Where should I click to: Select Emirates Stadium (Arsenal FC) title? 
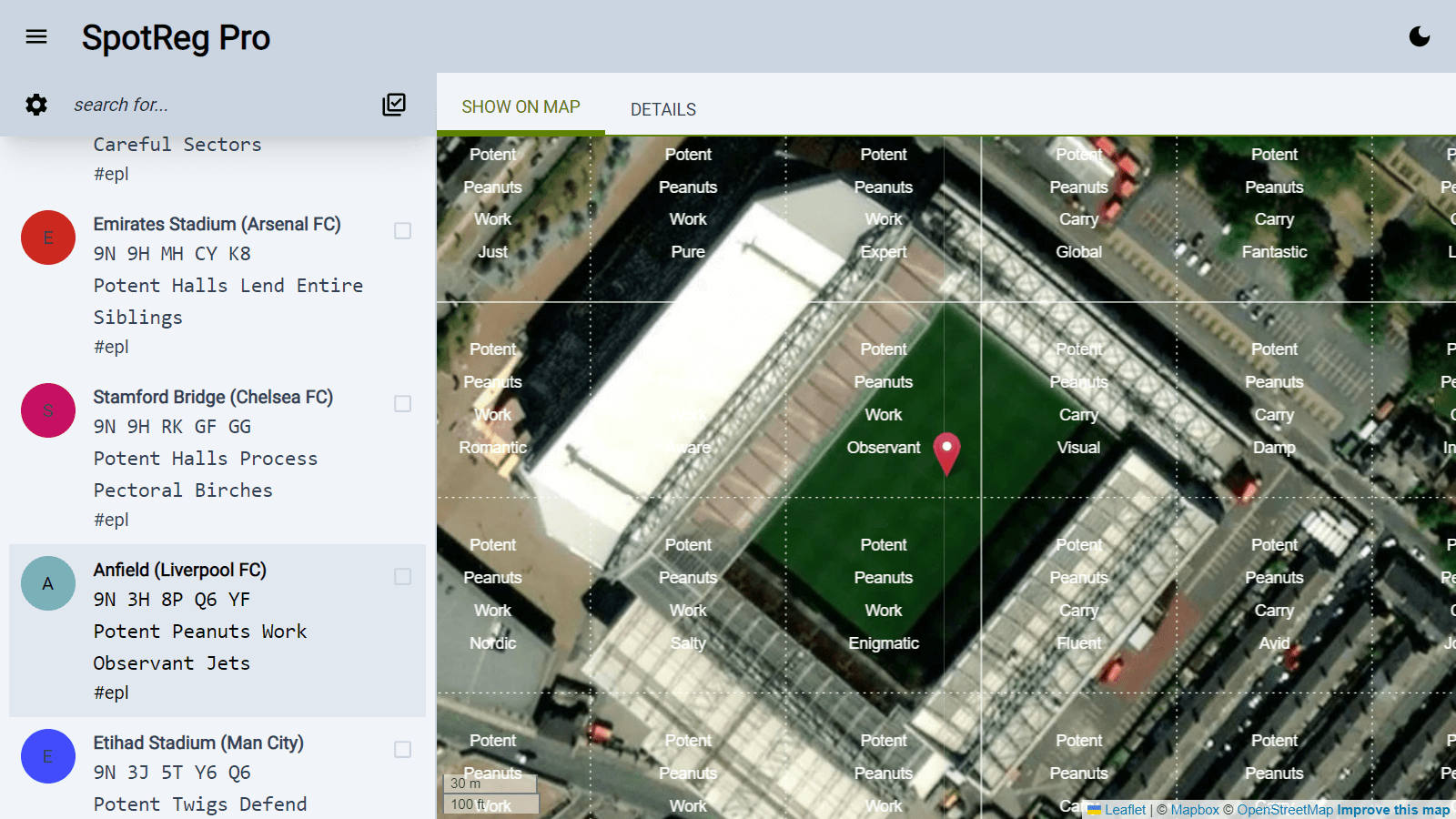pos(217,224)
